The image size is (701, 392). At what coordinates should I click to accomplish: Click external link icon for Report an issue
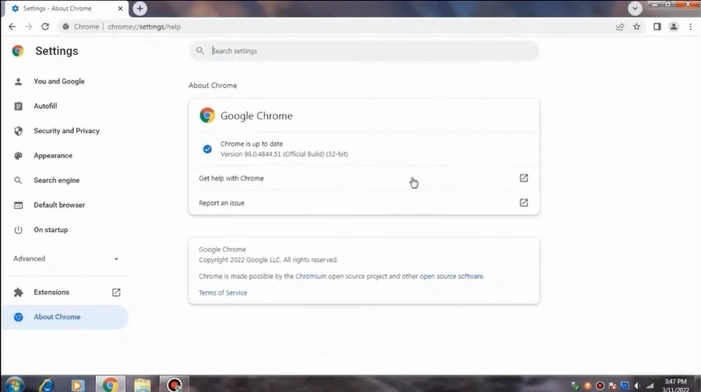click(524, 203)
